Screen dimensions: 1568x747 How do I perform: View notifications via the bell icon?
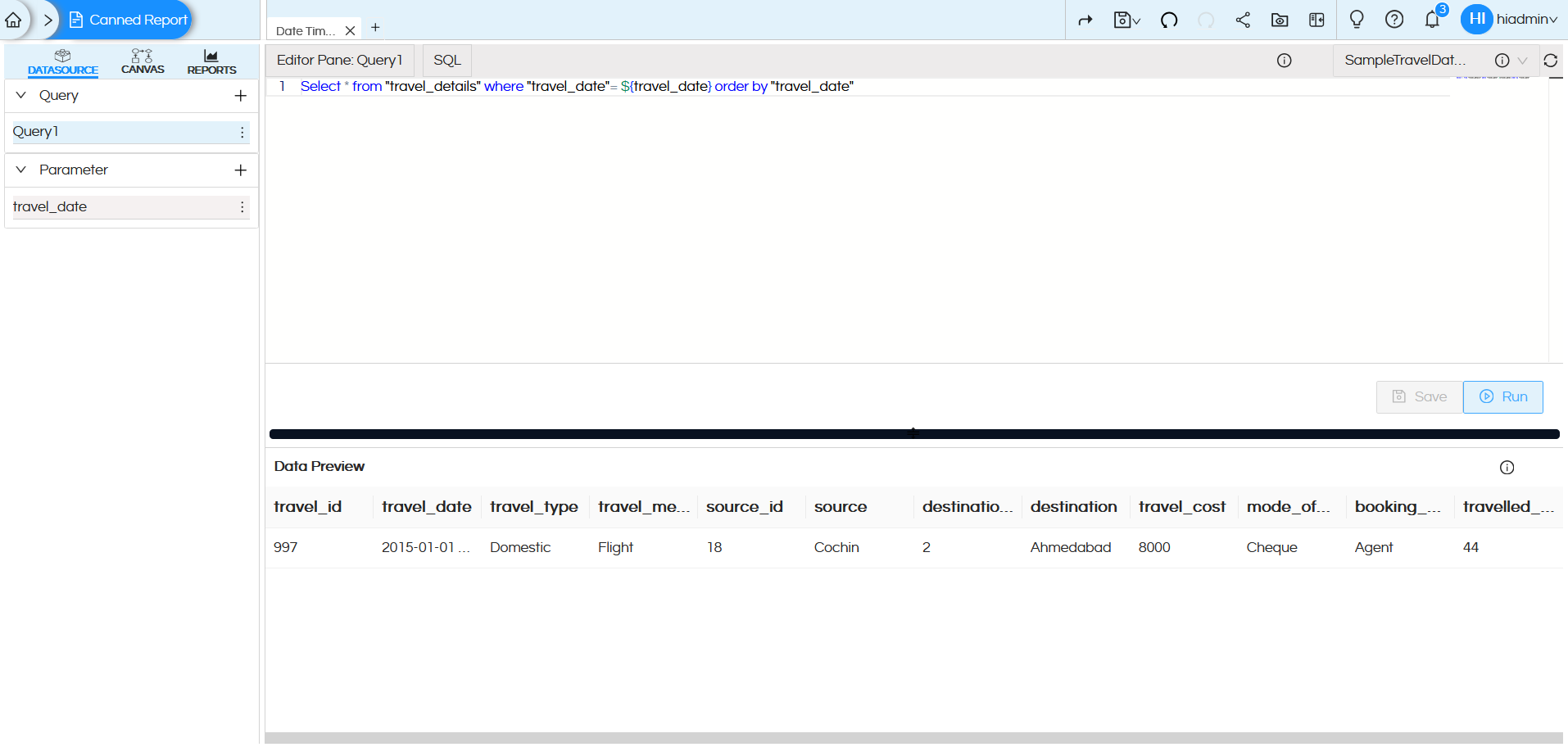[1432, 20]
